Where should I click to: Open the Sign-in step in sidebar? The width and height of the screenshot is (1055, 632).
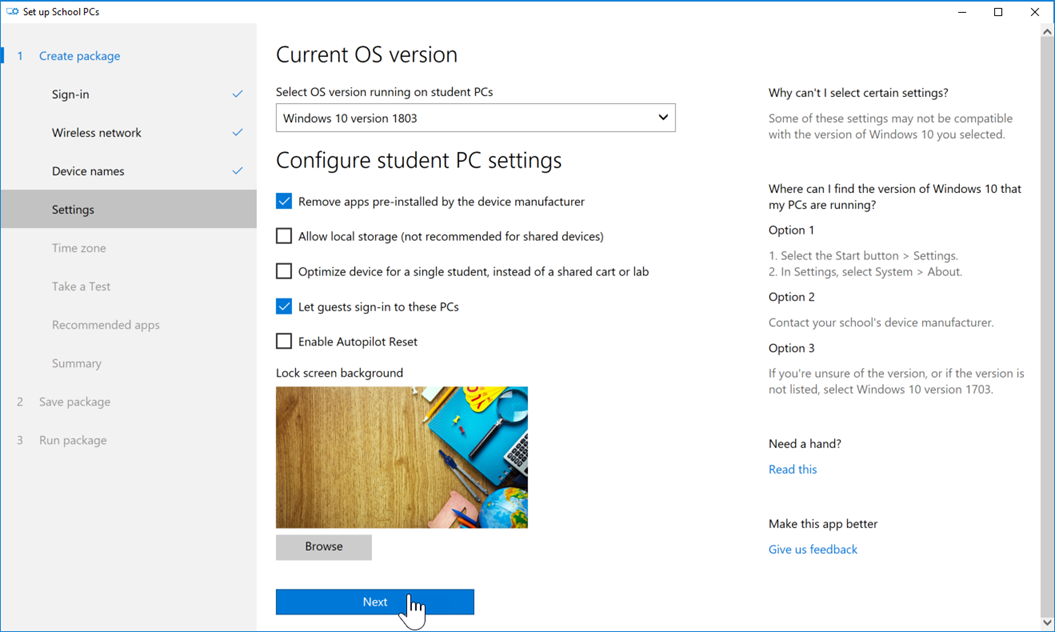pos(71,94)
